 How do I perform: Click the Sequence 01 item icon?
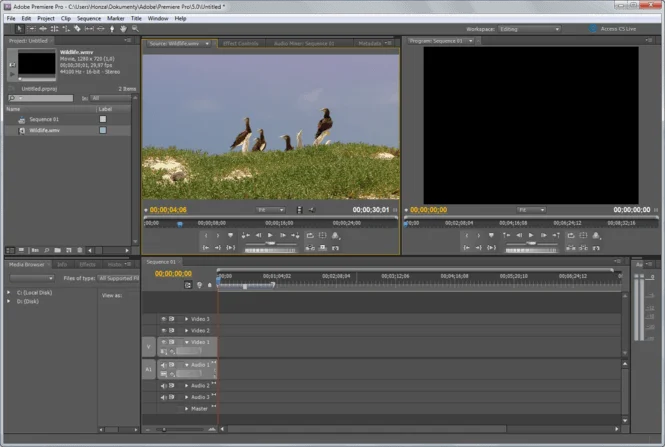[20, 119]
